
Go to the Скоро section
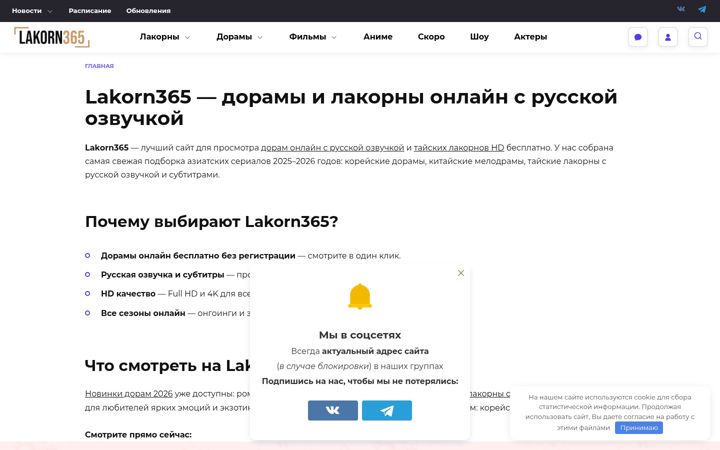[431, 37]
